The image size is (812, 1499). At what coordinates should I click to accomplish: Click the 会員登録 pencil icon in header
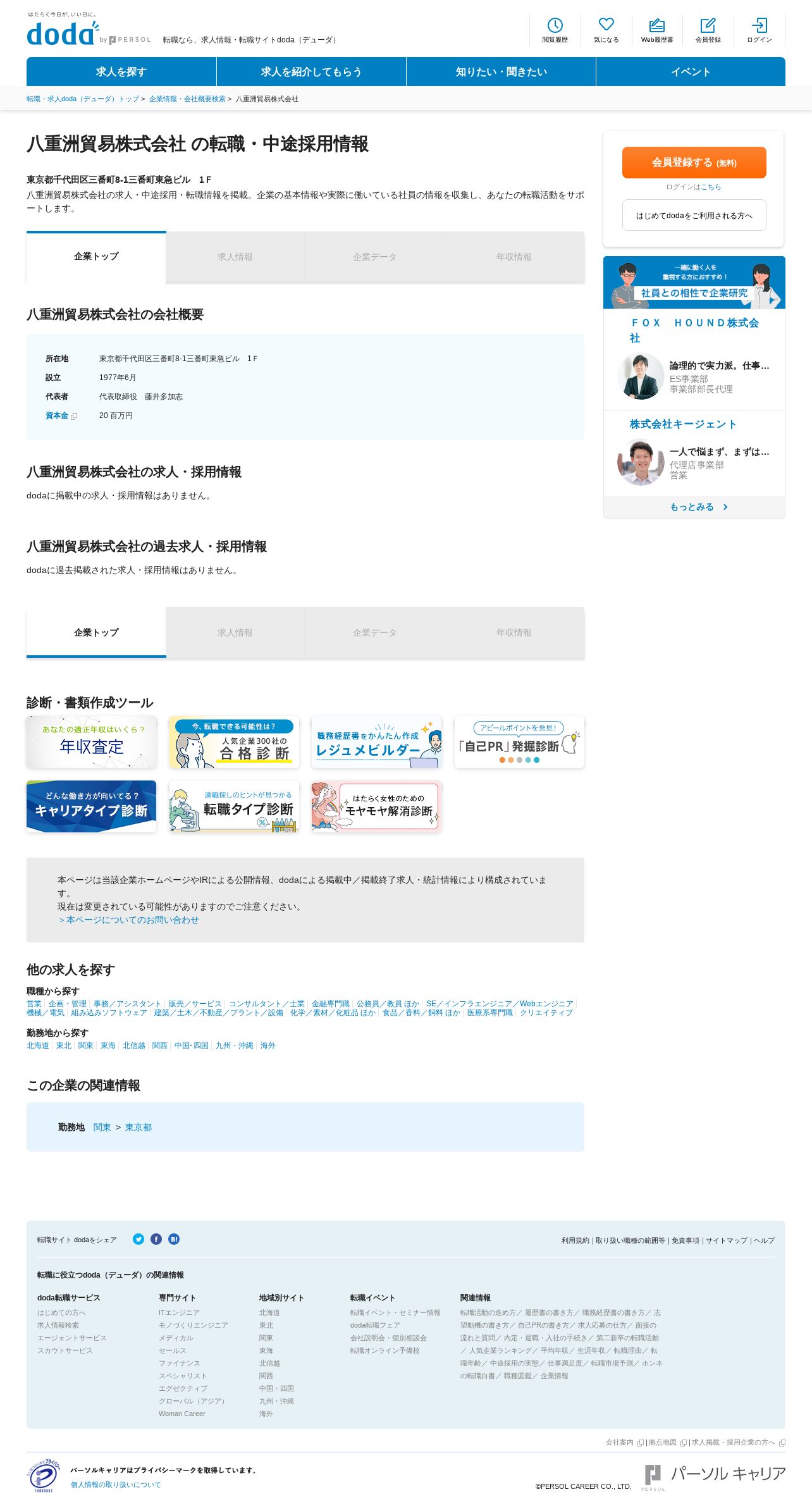pos(708,30)
